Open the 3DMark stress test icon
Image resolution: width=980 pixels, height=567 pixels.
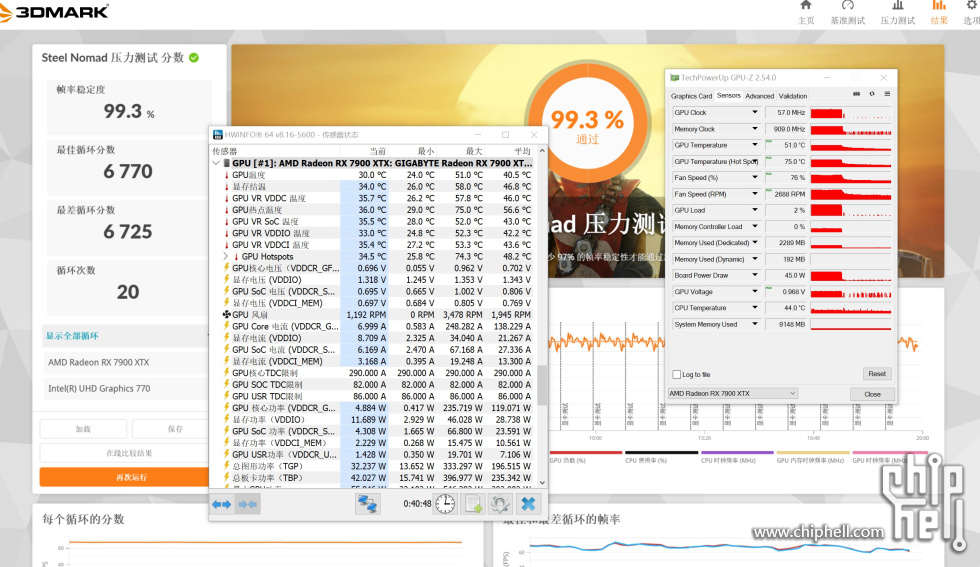click(898, 6)
